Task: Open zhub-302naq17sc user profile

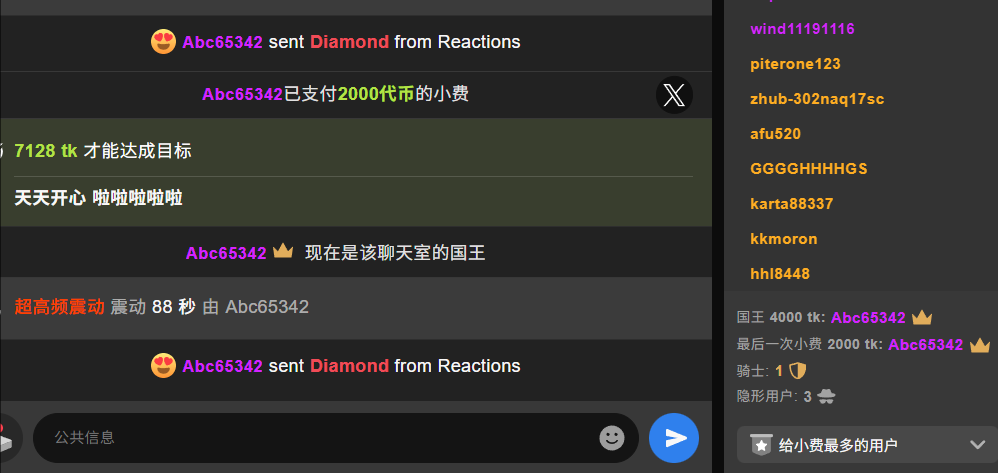Action: click(817, 99)
